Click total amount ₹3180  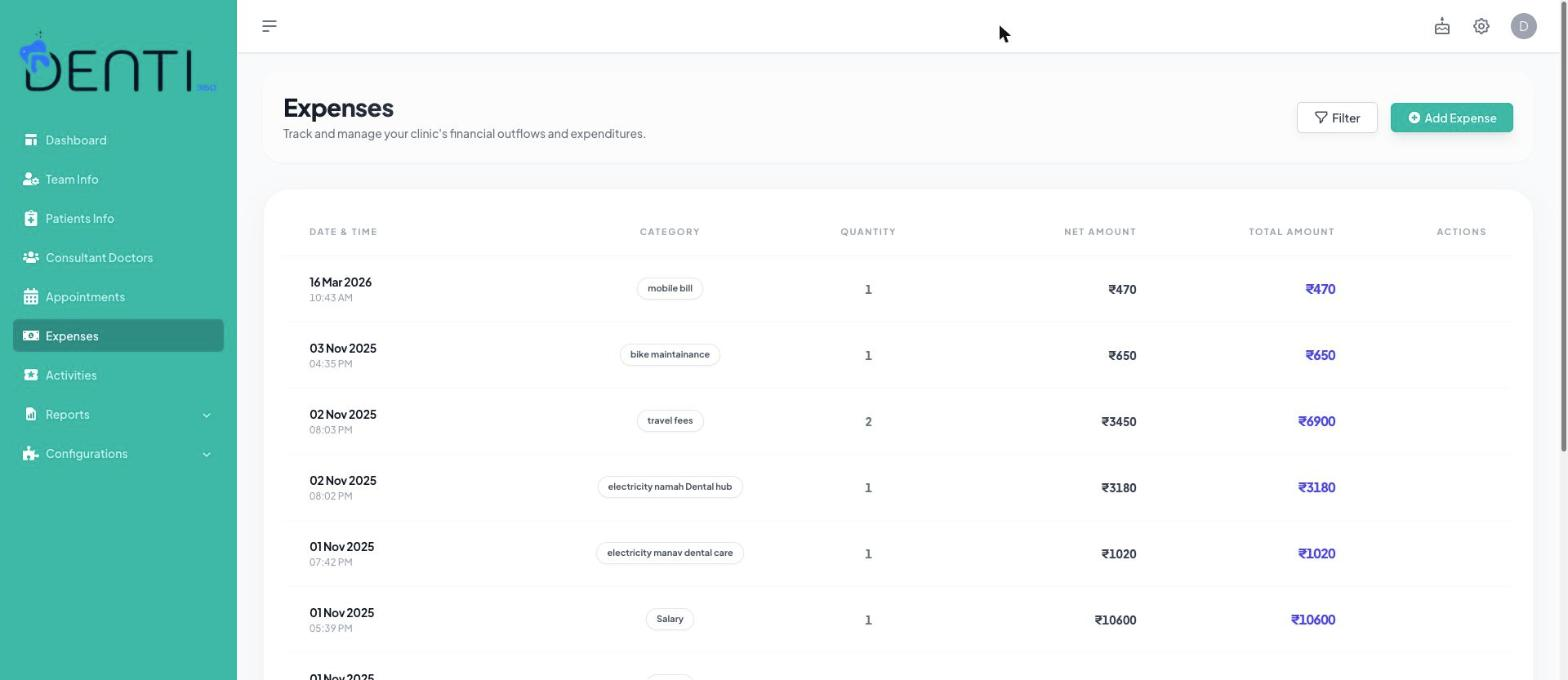point(1316,487)
